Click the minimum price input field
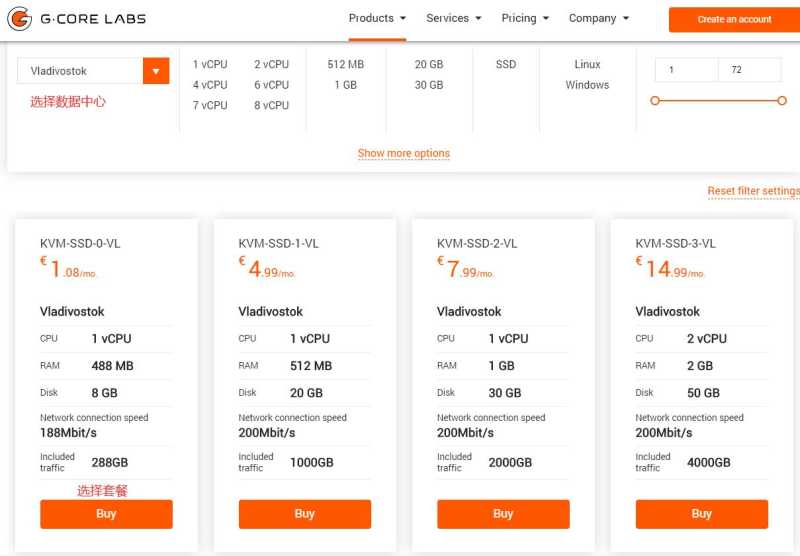The width and height of the screenshot is (800, 556). pyautogui.click(x=686, y=70)
